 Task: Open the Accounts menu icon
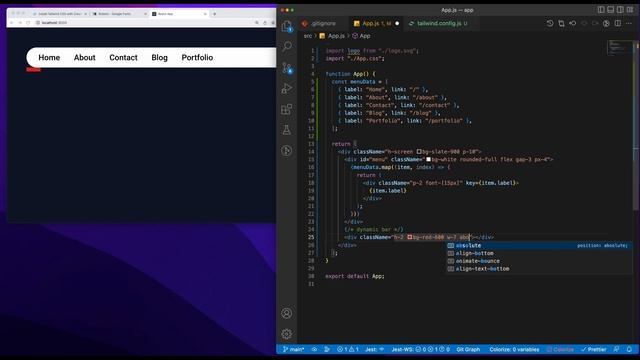(x=287, y=313)
